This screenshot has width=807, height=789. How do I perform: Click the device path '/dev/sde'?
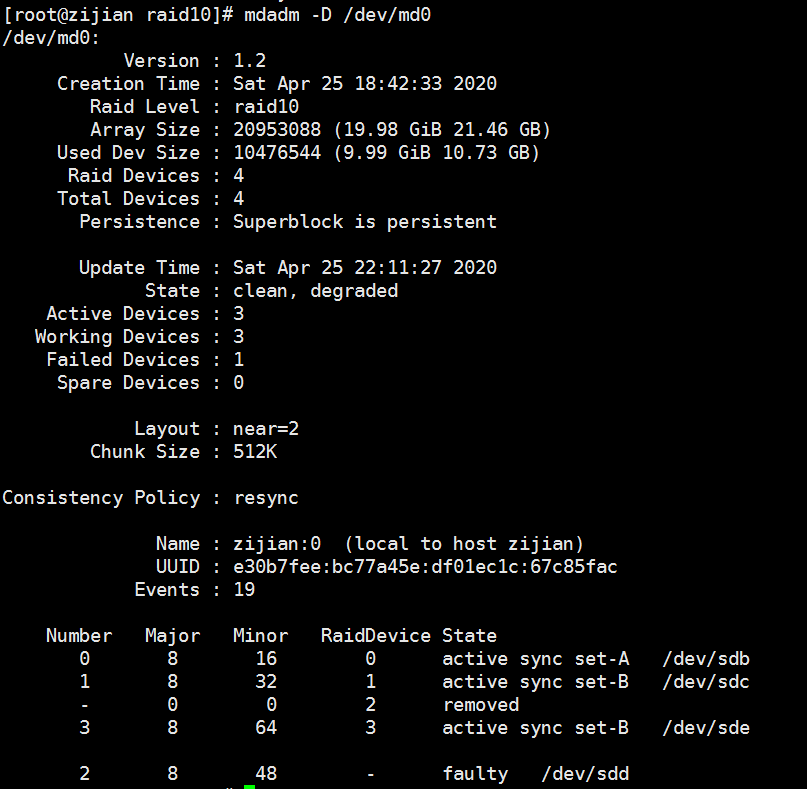click(706, 728)
